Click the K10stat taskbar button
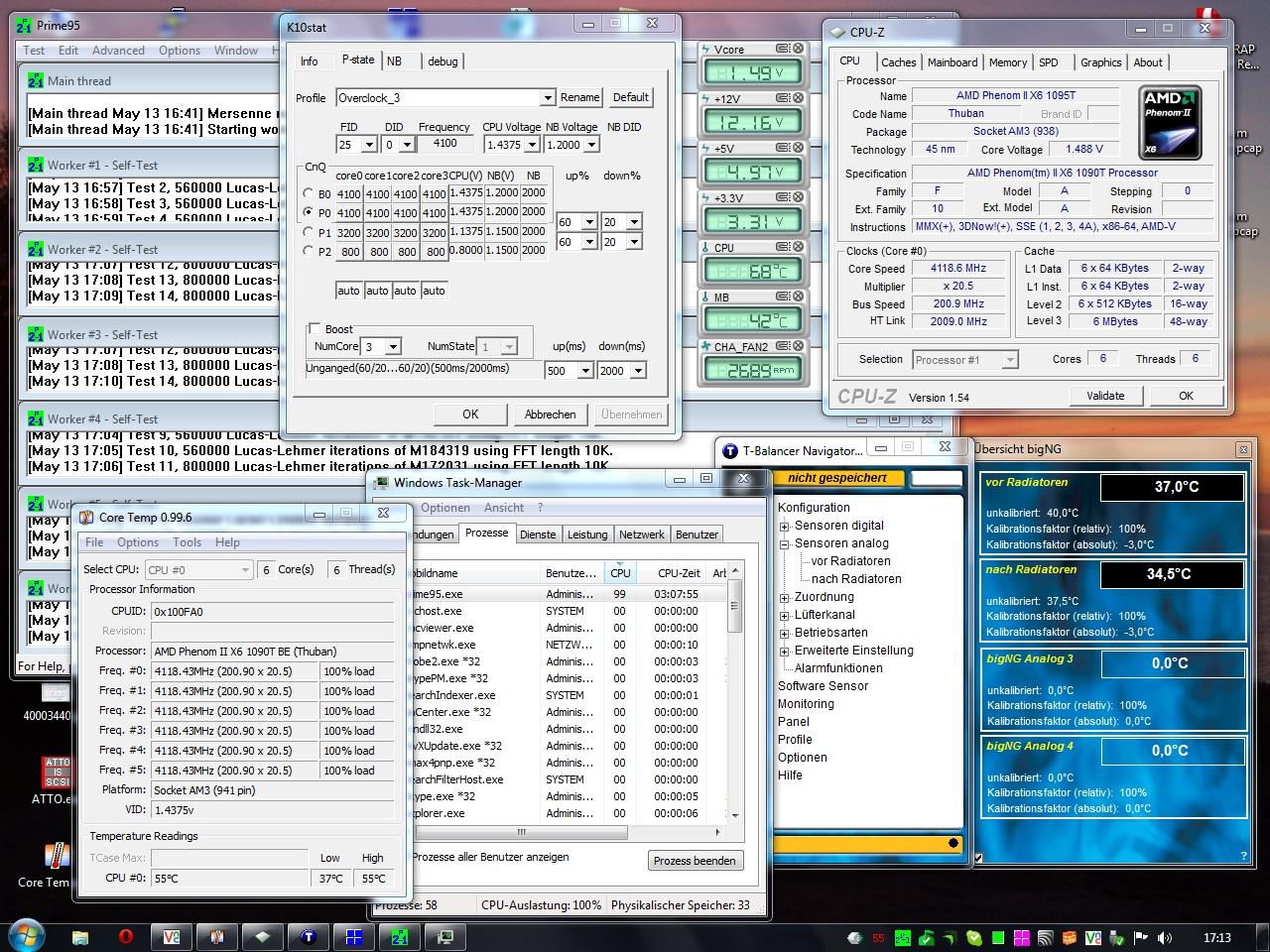 [354, 936]
